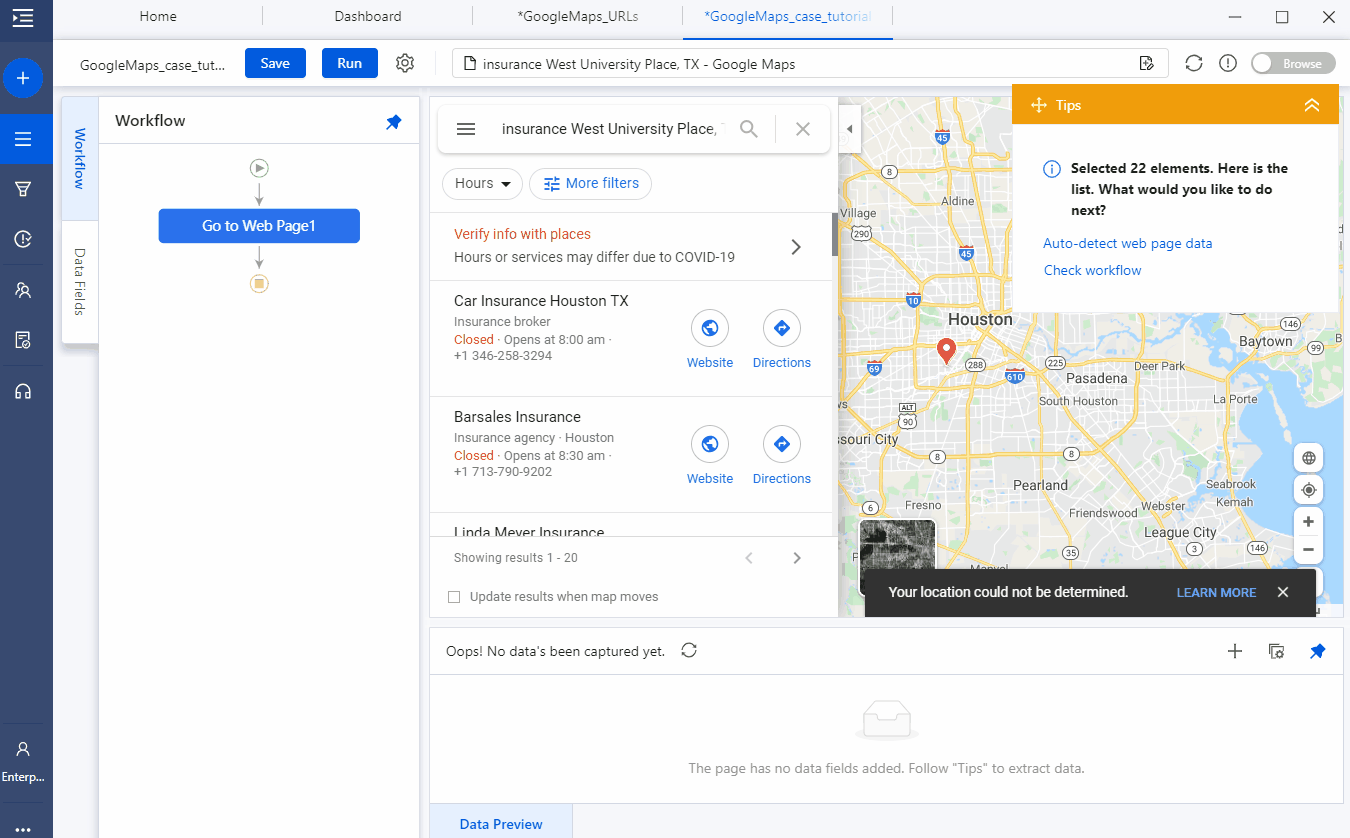Check 'Update results when map moves'

point(454,597)
